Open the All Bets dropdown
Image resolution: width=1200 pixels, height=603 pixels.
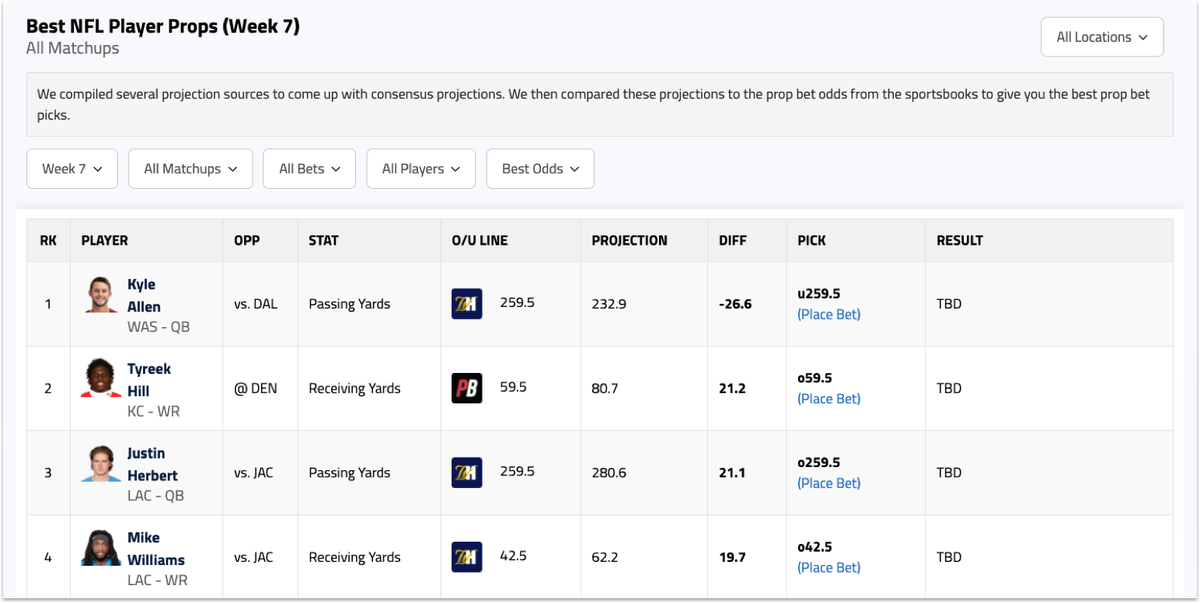309,169
